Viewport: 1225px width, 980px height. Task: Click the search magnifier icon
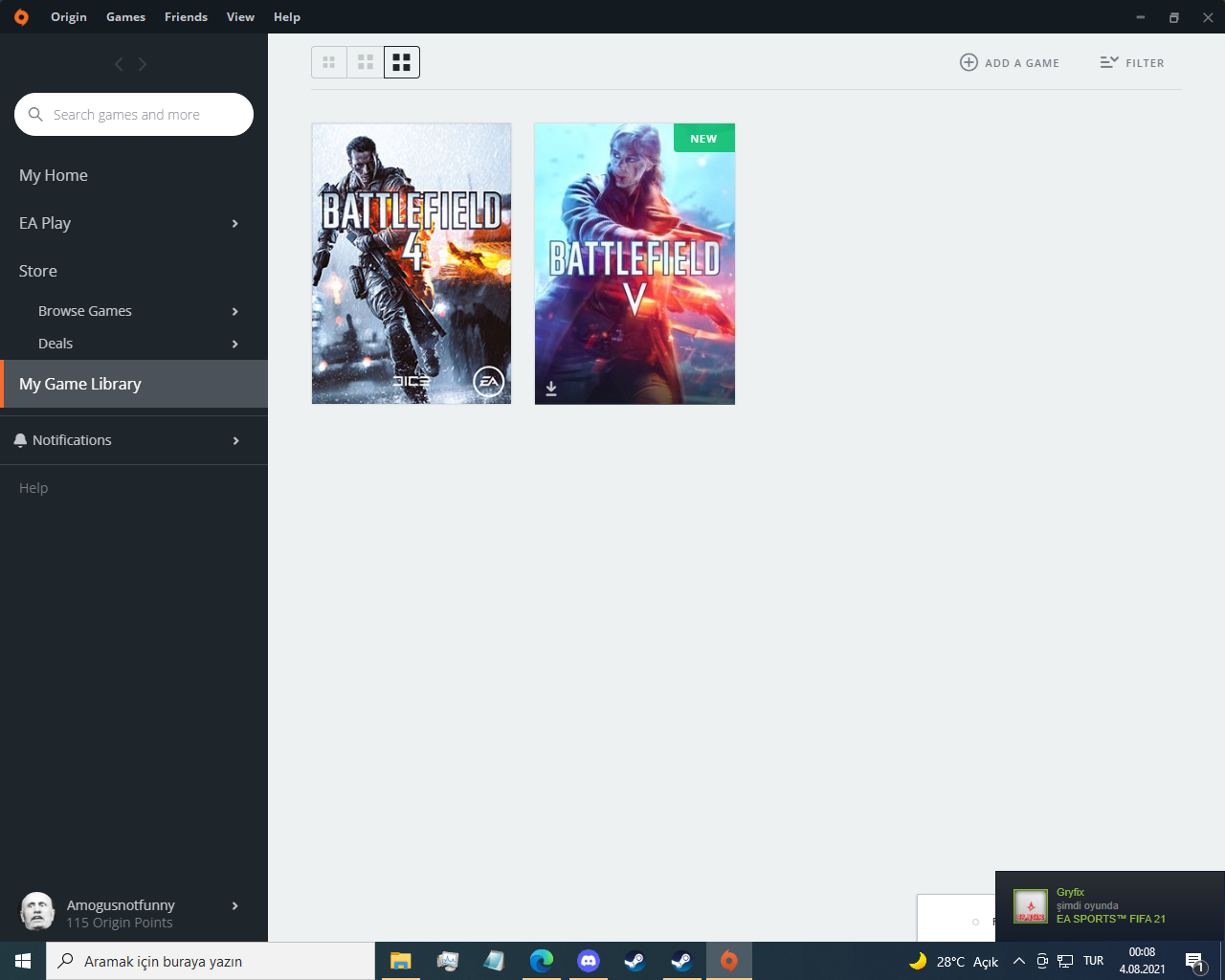pos(35,115)
